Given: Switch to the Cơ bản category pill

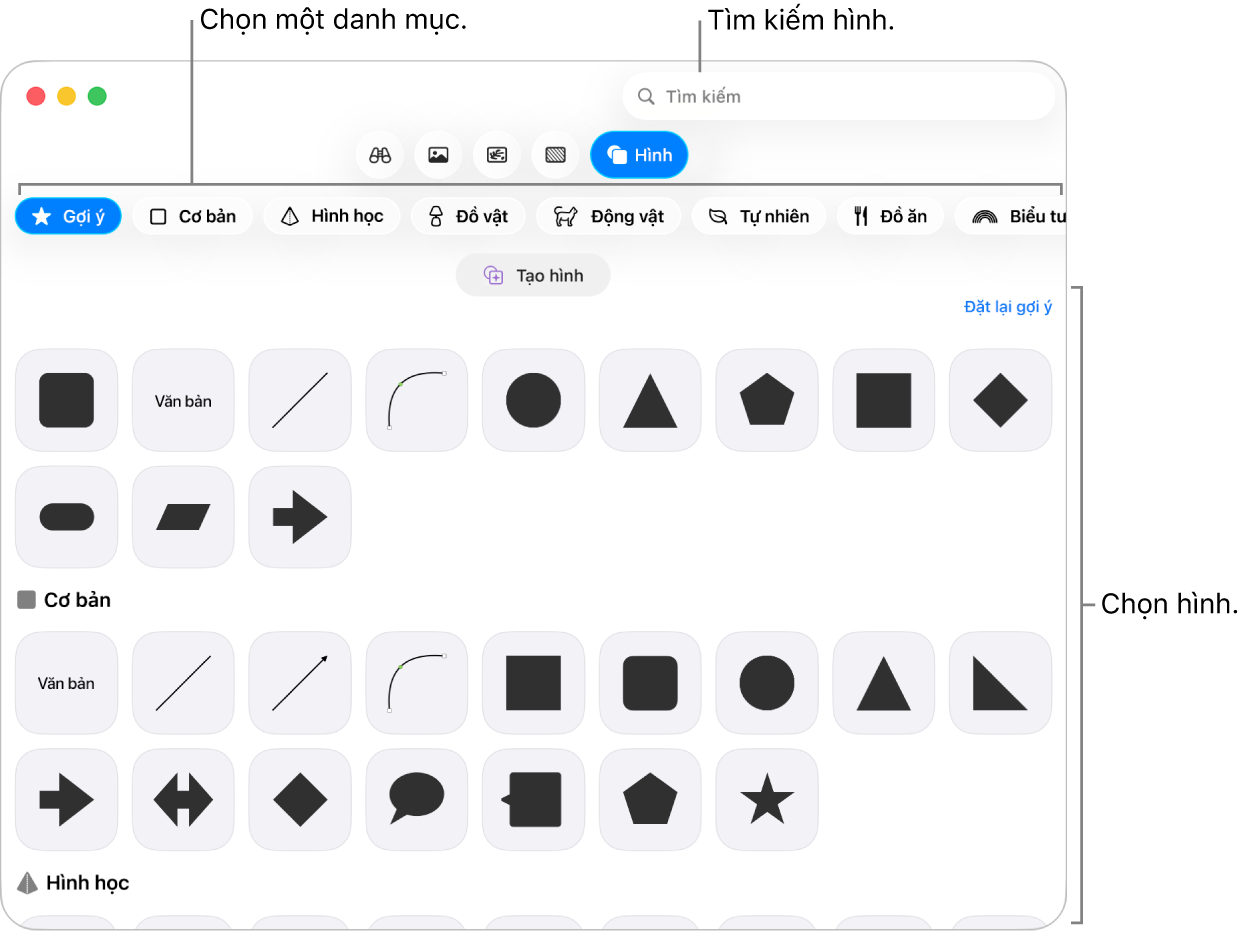Looking at the screenshot, I should 192,216.
